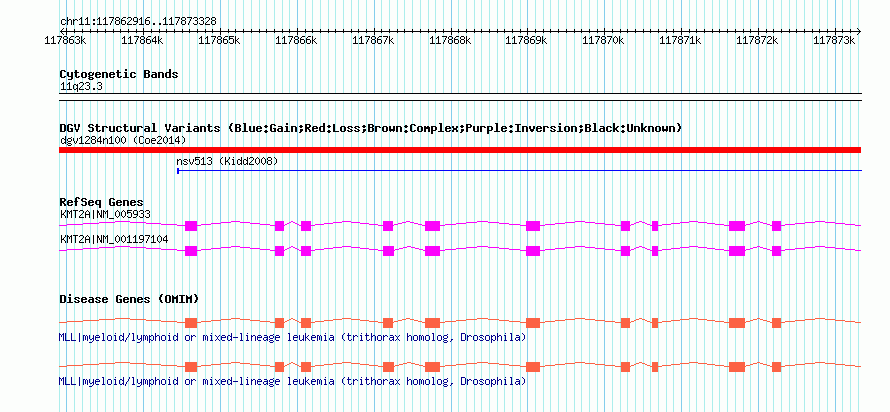Click the dgv1284n100 (Coe2014) variant label
The height and width of the screenshot is (412, 890).
123,140
